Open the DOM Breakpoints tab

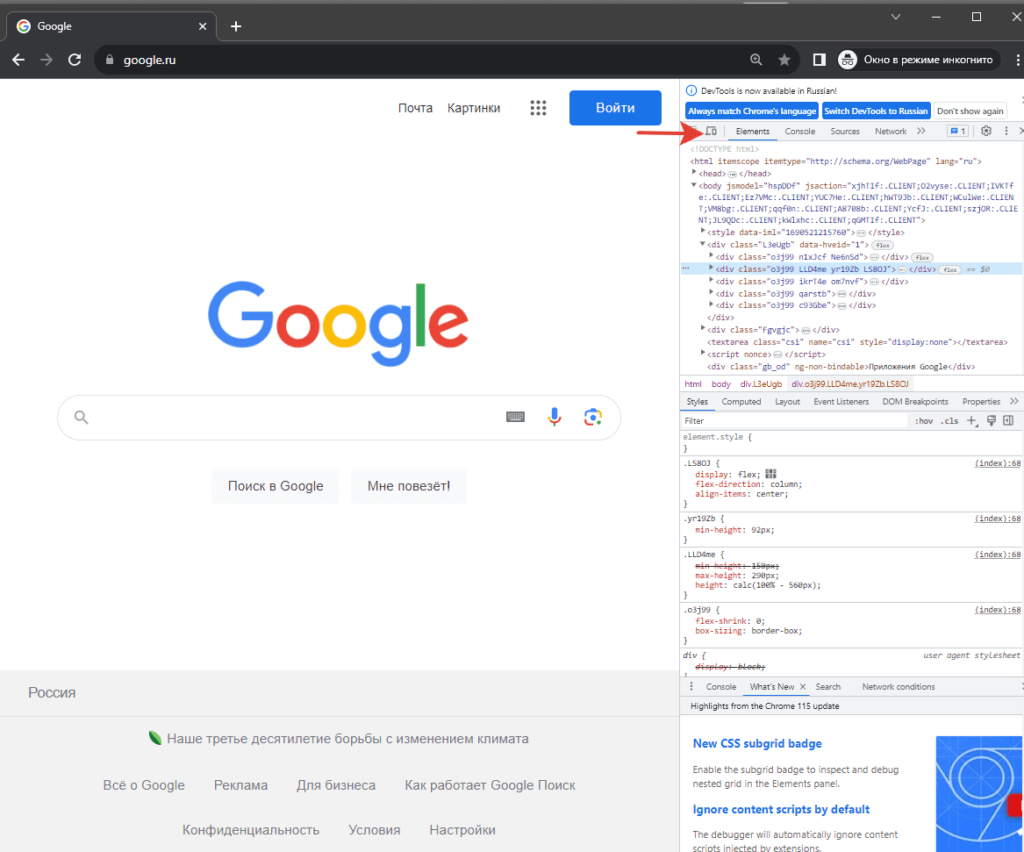click(x=915, y=402)
